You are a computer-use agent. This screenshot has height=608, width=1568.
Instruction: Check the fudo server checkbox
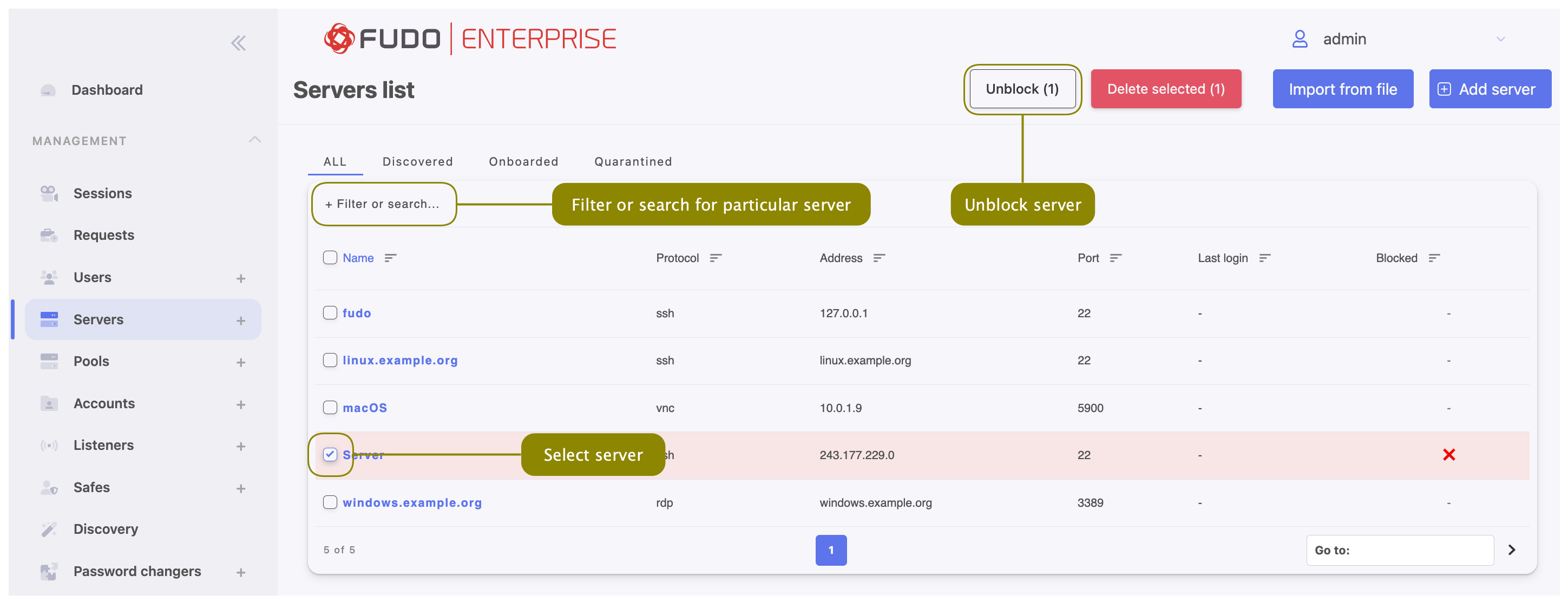(330, 313)
